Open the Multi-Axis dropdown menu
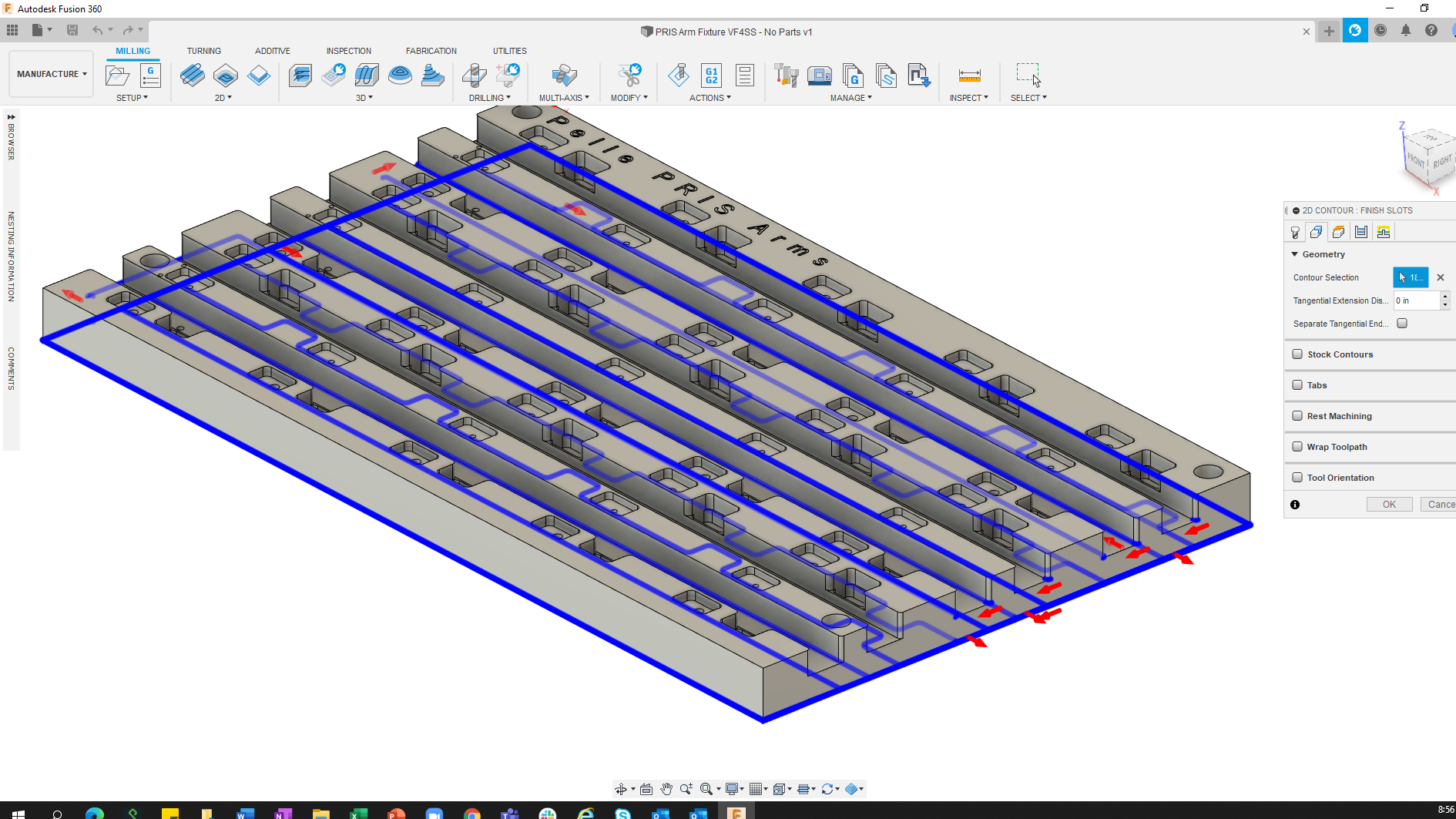 coord(564,97)
